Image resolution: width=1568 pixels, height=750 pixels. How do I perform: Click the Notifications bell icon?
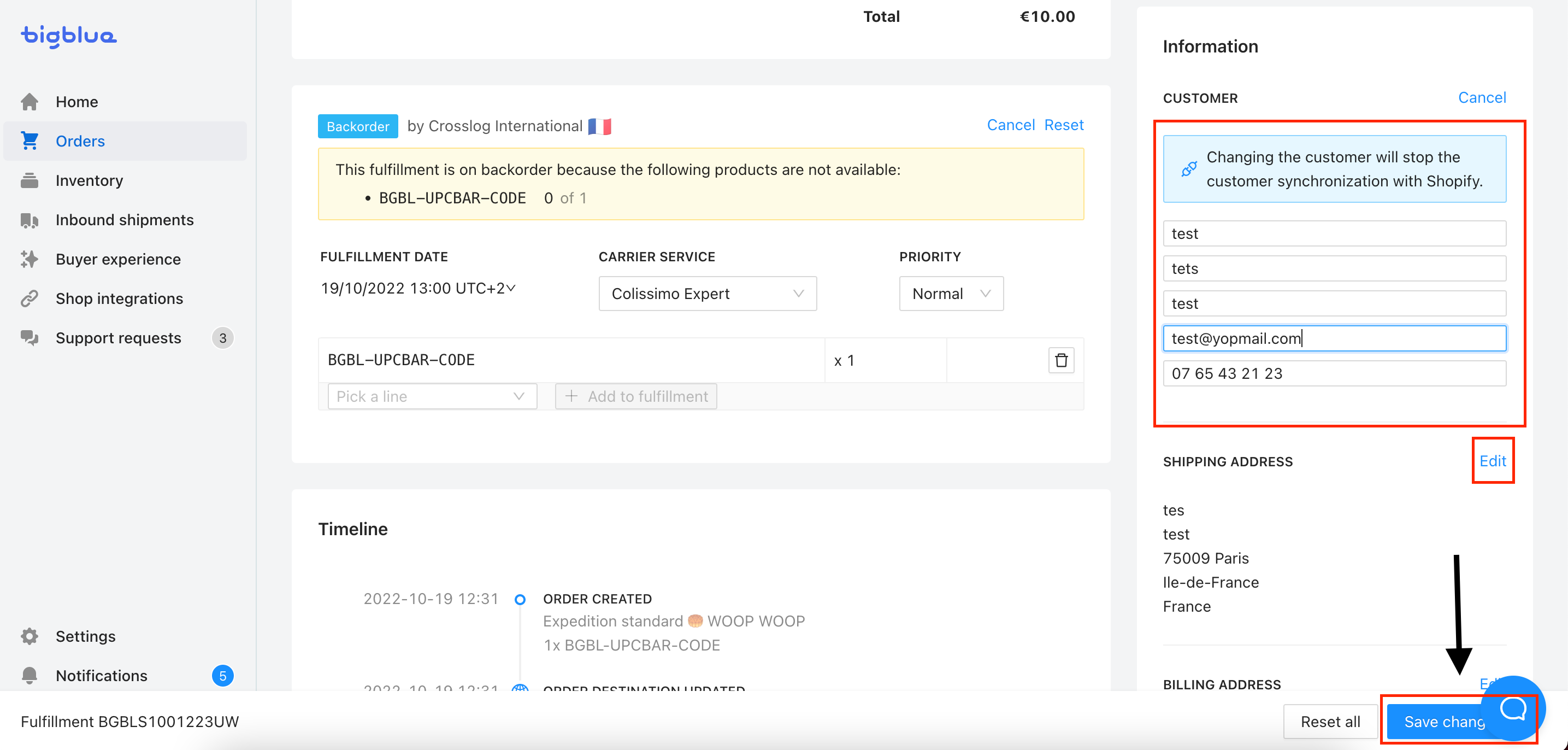point(29,676)
